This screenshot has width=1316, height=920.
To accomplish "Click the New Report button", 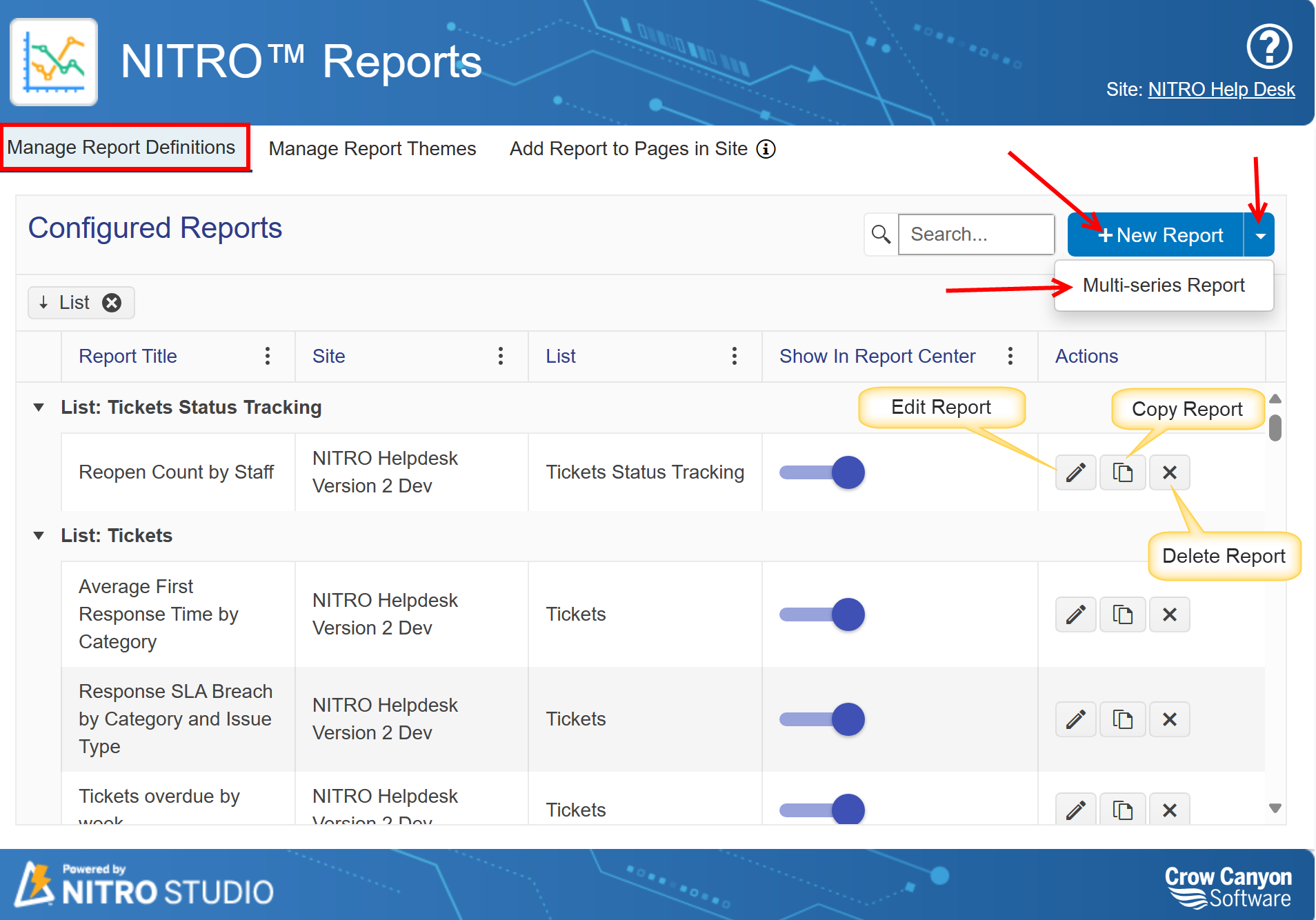I will click(1156, 235).
